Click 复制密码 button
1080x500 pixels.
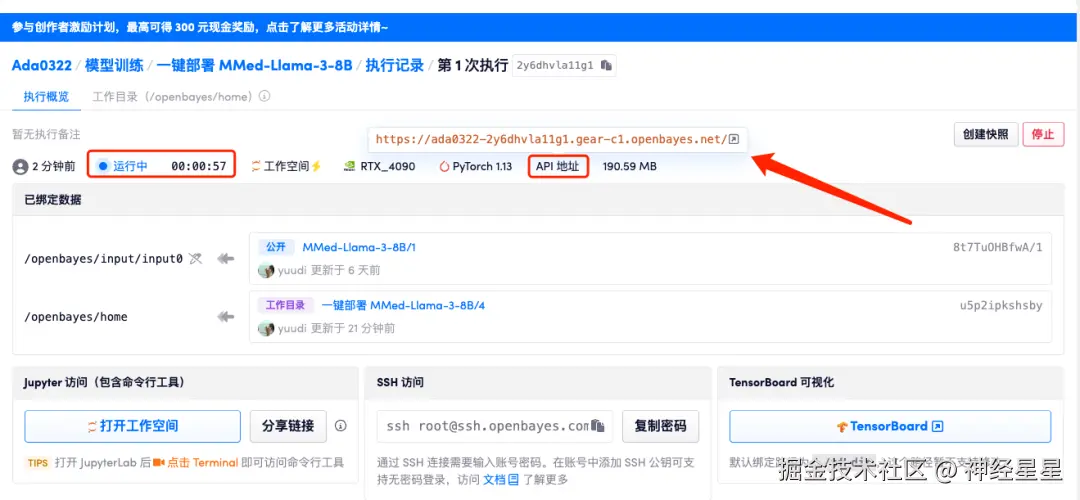[x=661, y=426]
